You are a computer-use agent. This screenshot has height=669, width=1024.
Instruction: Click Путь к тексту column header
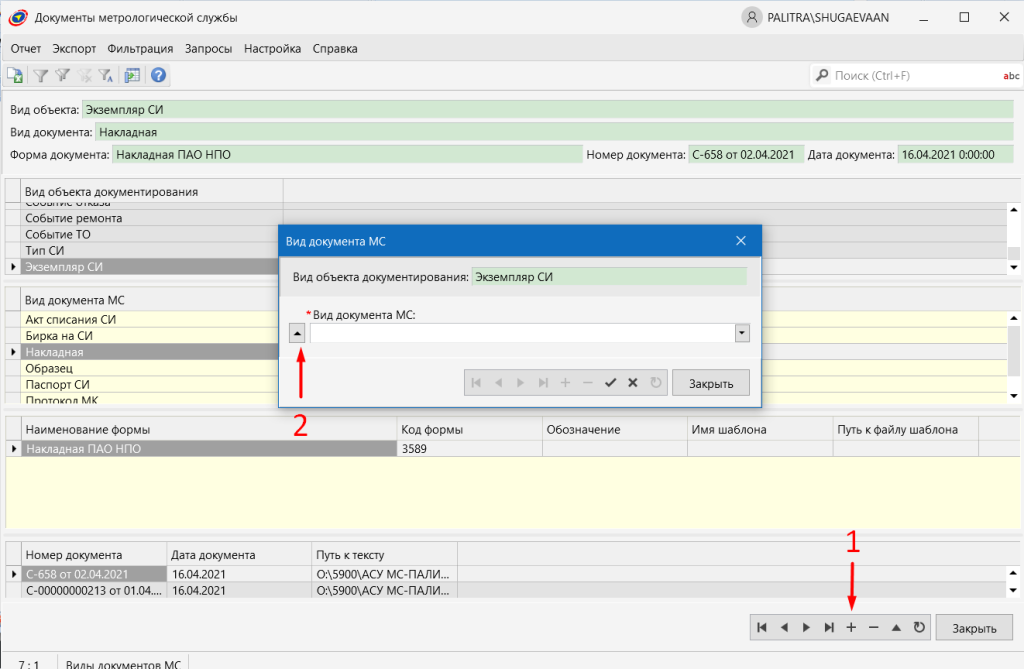(385, 555)
